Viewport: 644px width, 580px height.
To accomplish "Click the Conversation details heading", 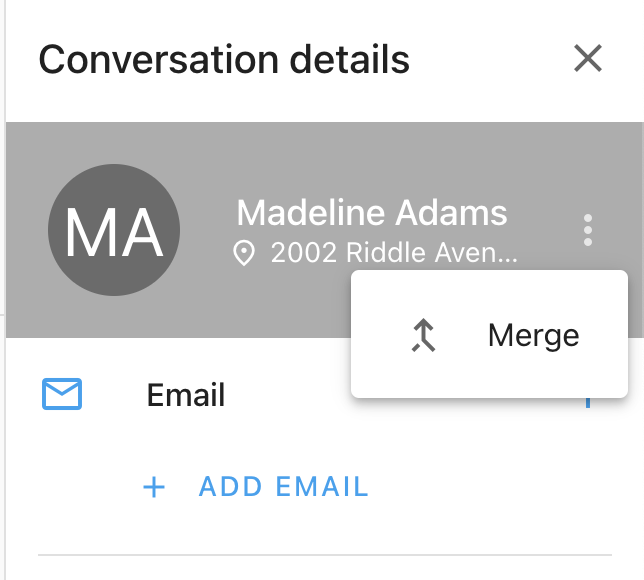I will [224, 60].
